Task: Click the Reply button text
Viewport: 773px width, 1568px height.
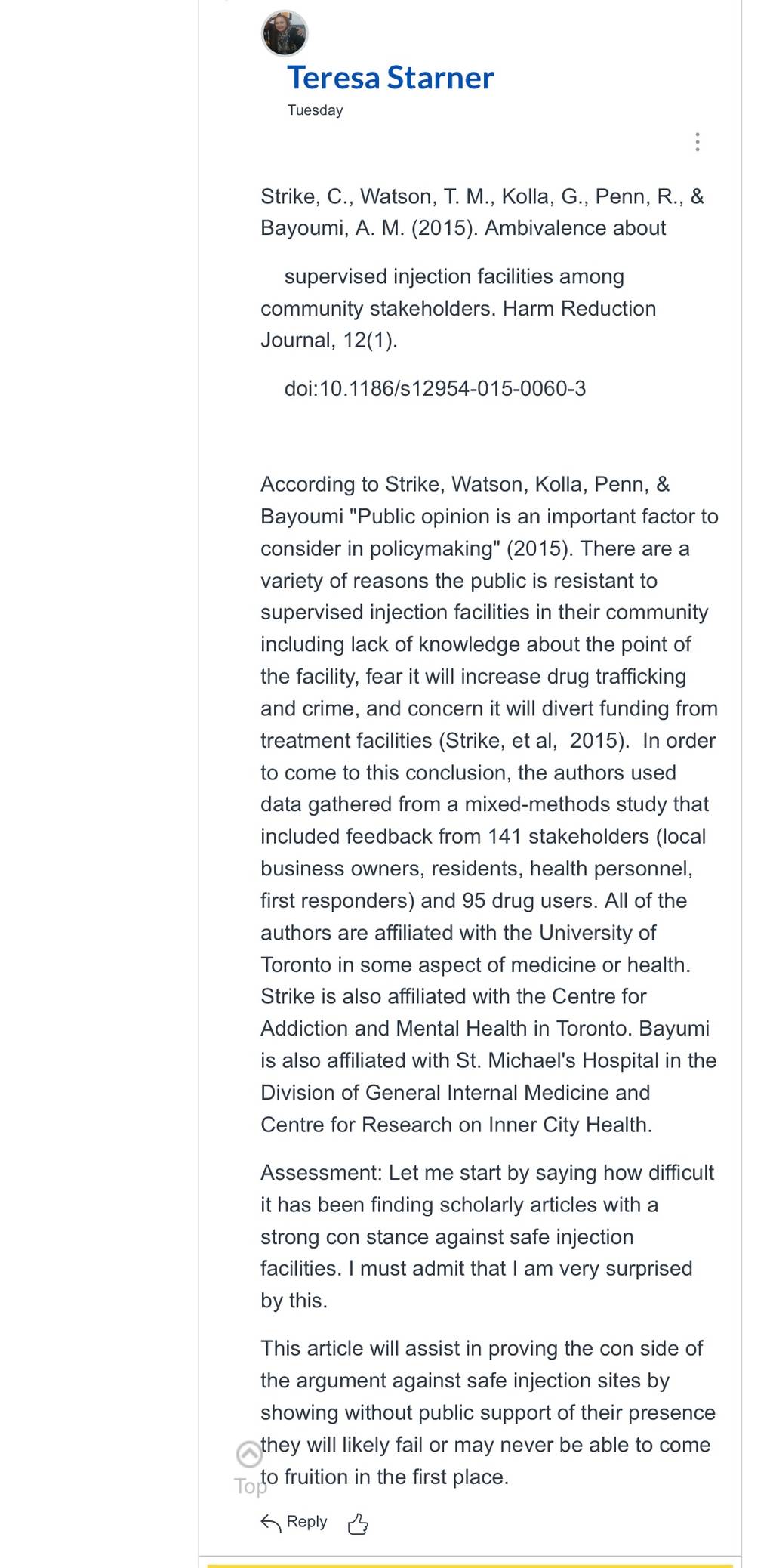Action: point(306,1521)
